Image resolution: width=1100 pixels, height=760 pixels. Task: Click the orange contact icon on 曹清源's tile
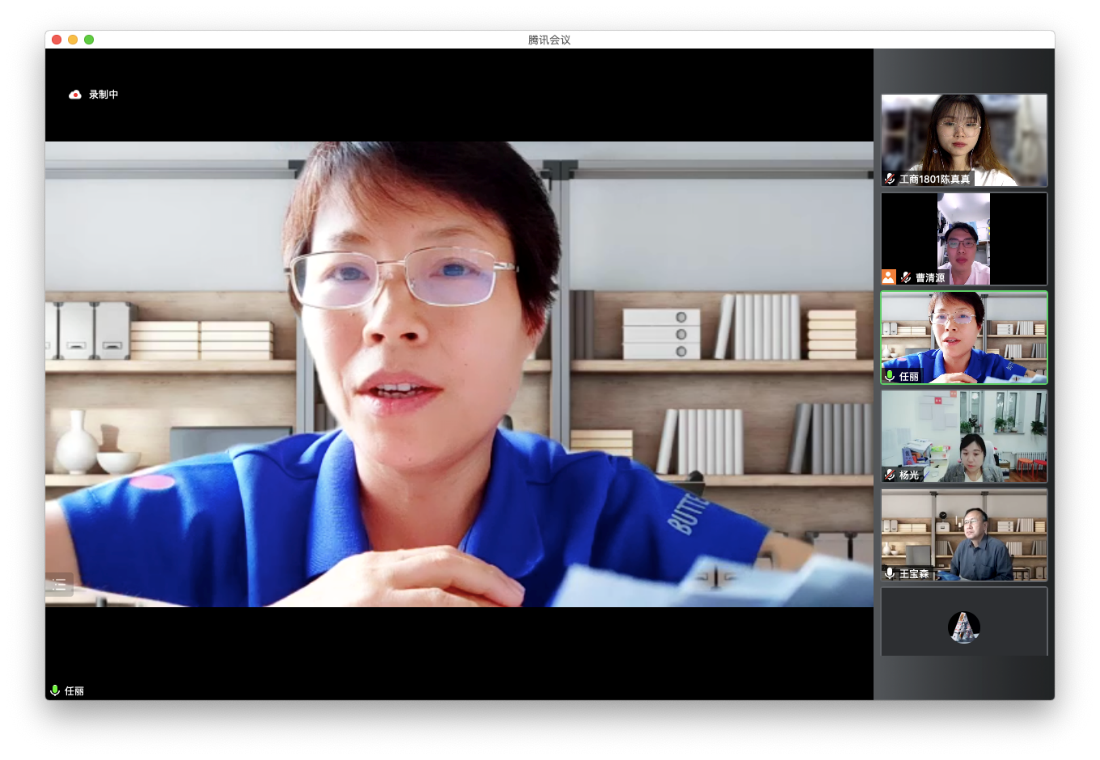tap(888, 277)
